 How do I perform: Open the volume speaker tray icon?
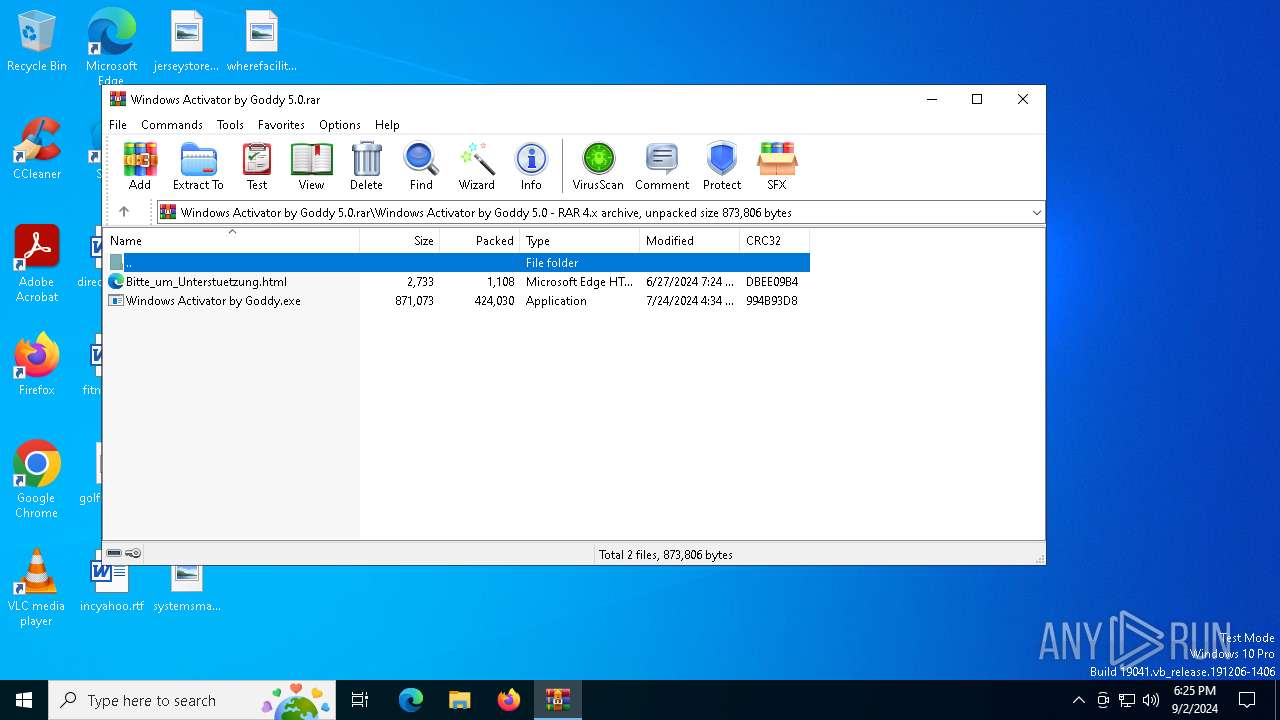pos(1151,700)
